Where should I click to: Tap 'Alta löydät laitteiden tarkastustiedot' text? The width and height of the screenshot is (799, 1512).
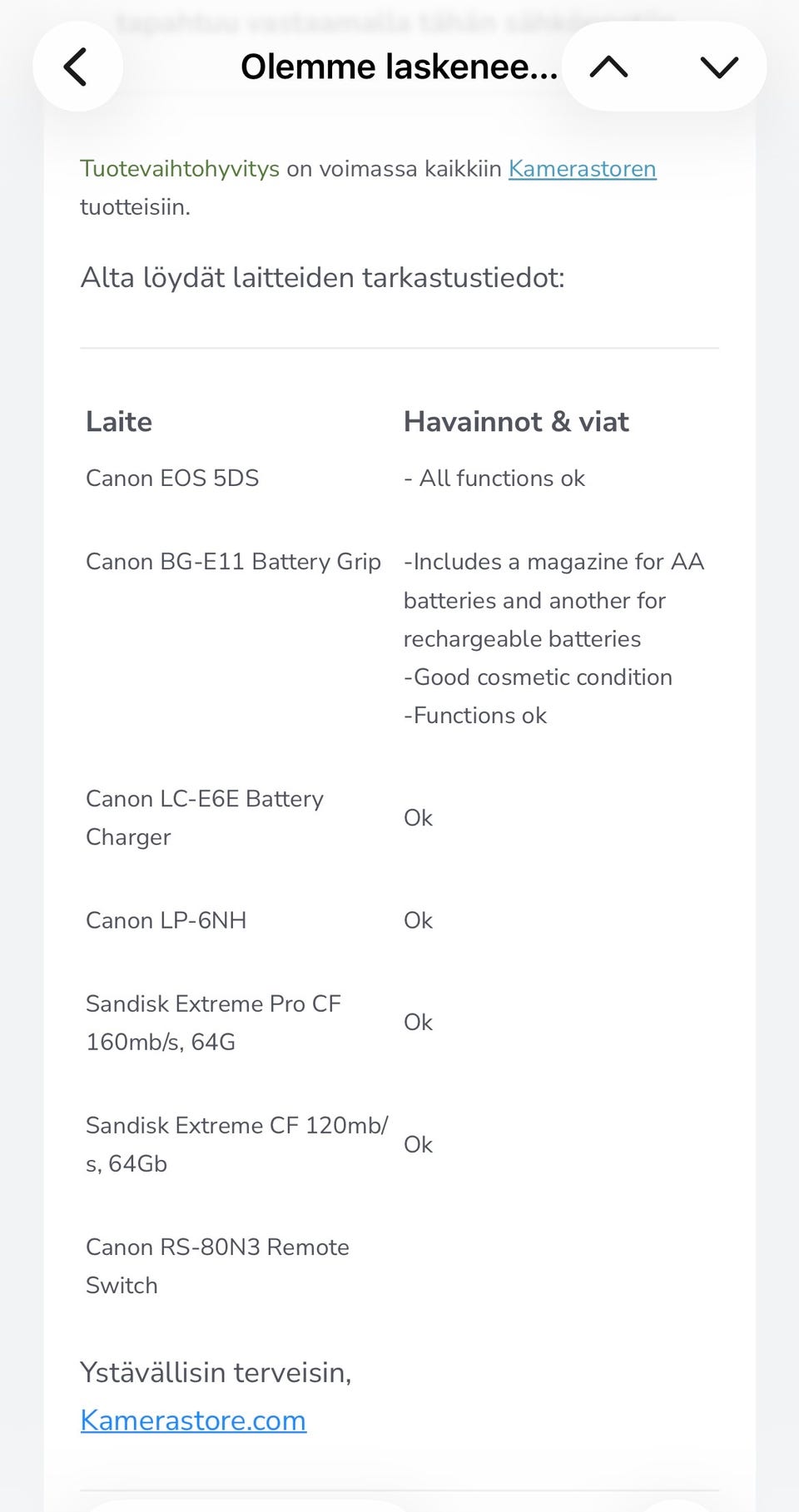pyautogui.click(x=322, y=277)
